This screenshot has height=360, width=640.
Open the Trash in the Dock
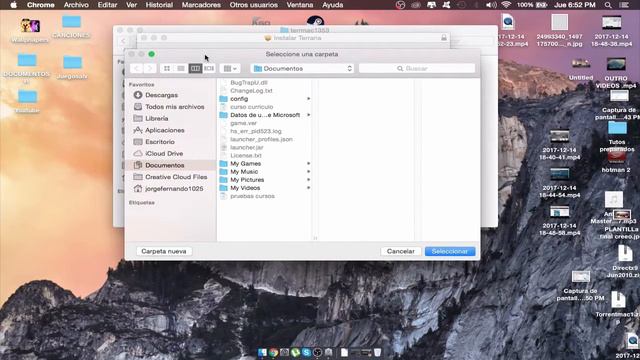378,352
